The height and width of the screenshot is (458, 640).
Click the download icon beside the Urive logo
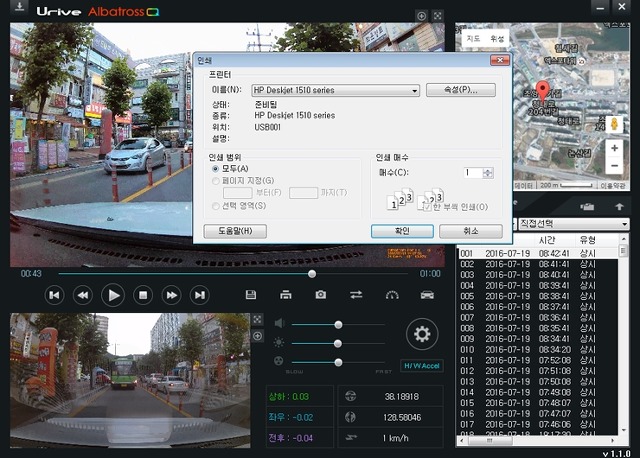(x=19, y=7)
